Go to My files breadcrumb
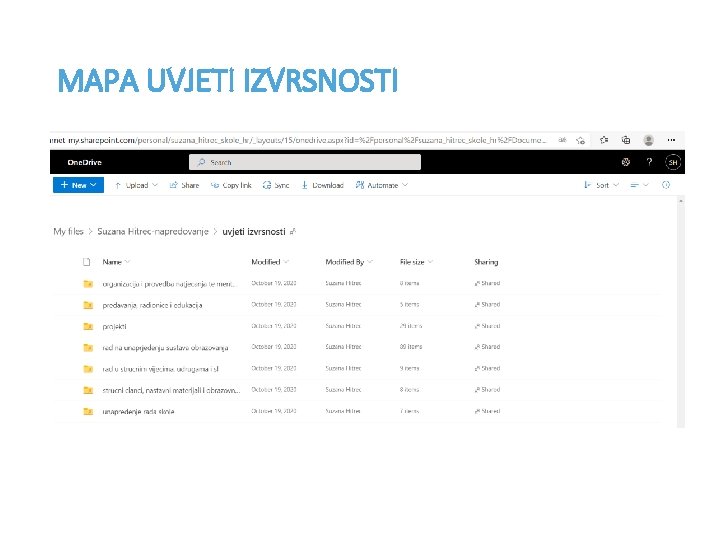The image size is (720, 540). [x=68, y=231]
